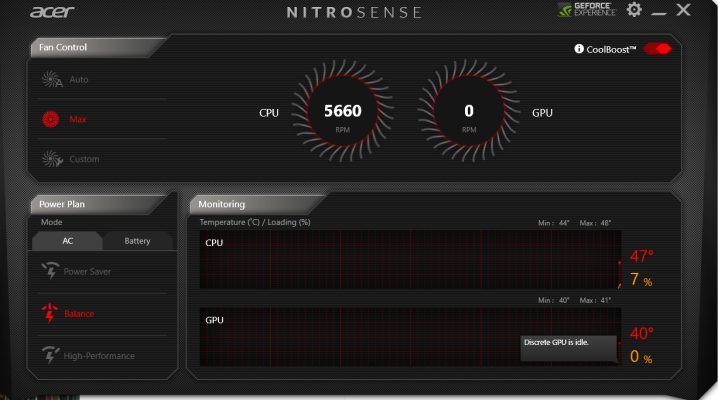Click the CPU load value 7 %

pyautogui.click(x=641, y=279)
